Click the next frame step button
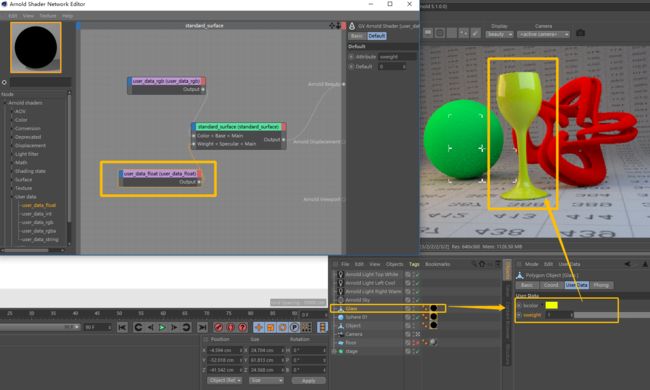Screen dimensions: 650x390 point(174,327)
